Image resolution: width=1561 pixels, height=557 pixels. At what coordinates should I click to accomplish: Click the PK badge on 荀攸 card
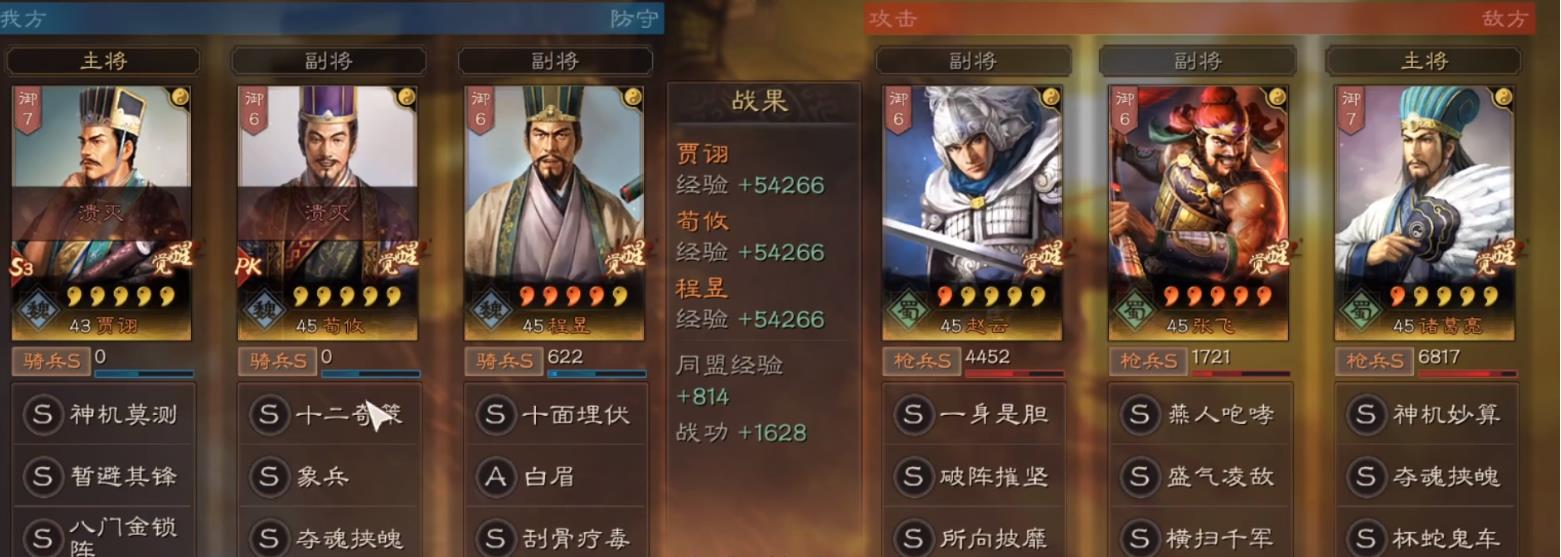251,268
